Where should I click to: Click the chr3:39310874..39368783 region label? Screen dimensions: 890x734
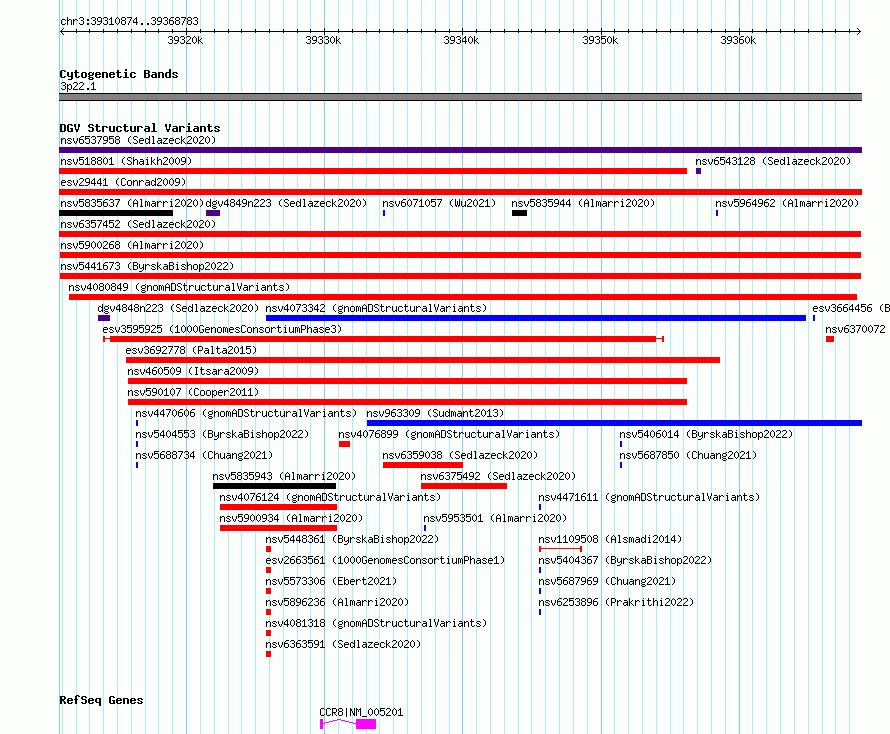pos(129,21)
